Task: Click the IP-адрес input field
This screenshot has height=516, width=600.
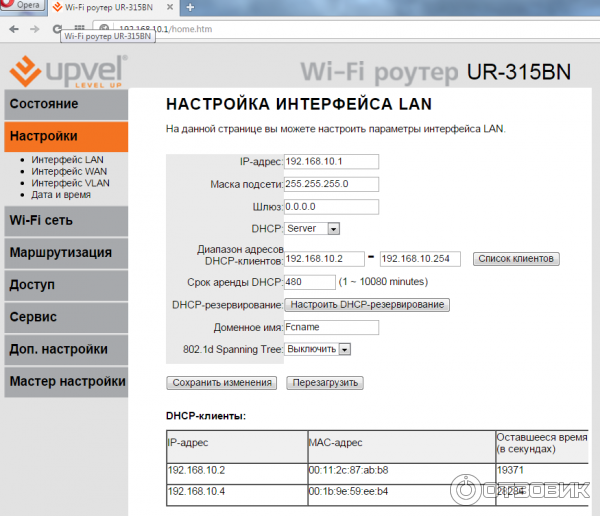Action: [331, 162]
